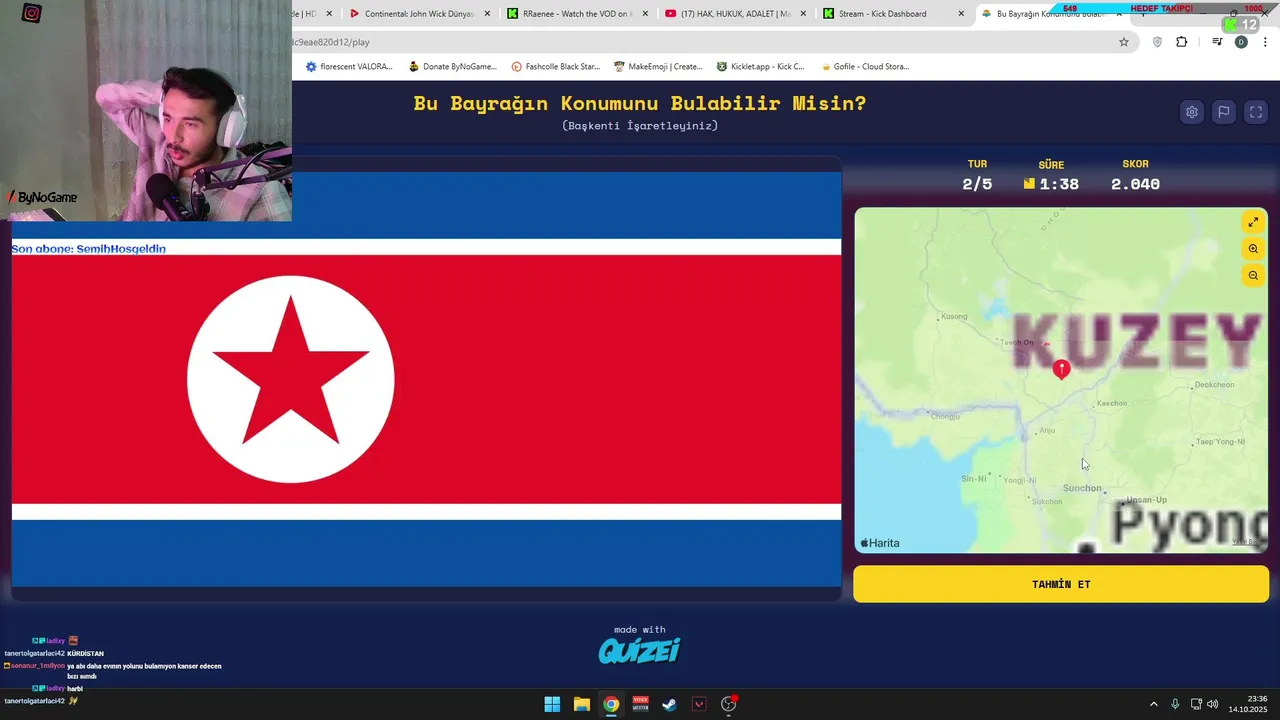Open Gofile Cloud Storage bookmark
This screenshot has width=1280, height=720.
[864, 67]
